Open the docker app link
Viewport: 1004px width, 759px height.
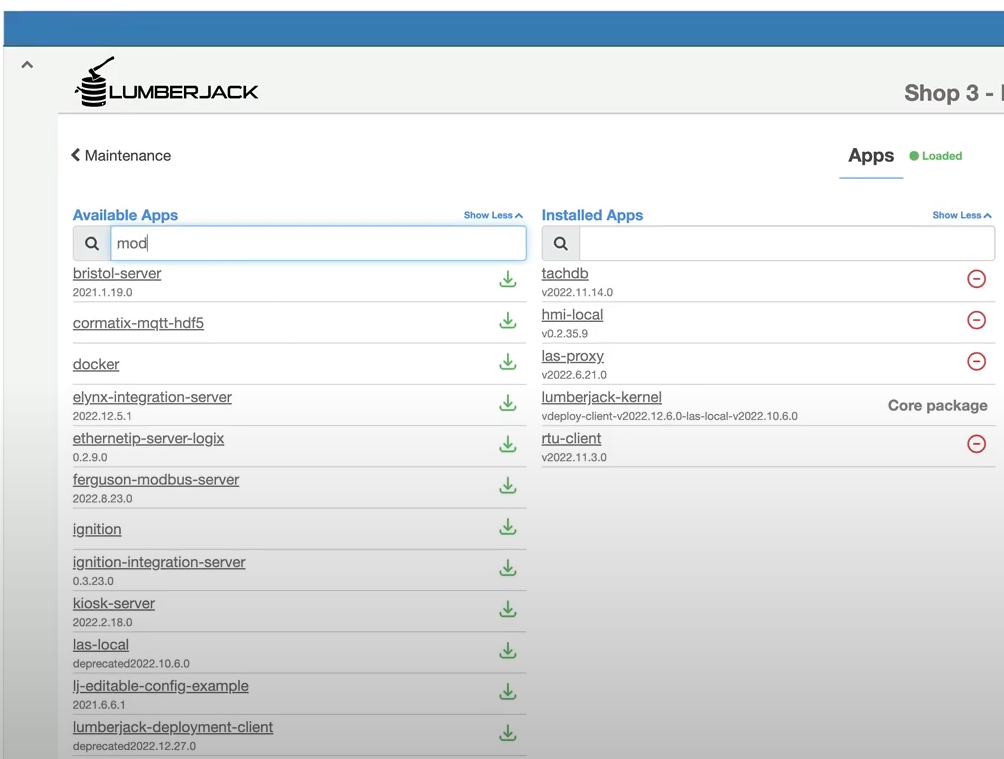pos(96,364)
